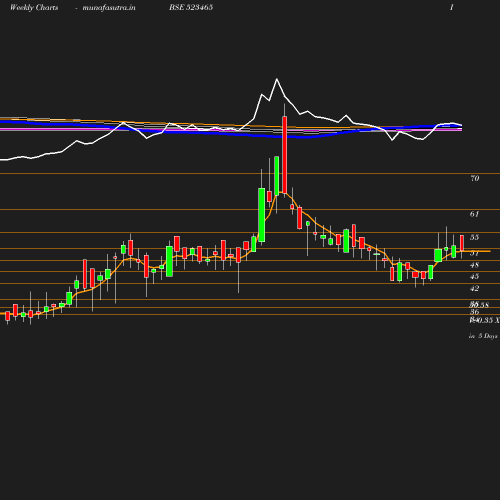Click the tall green candle before the peak

(262, 215)
